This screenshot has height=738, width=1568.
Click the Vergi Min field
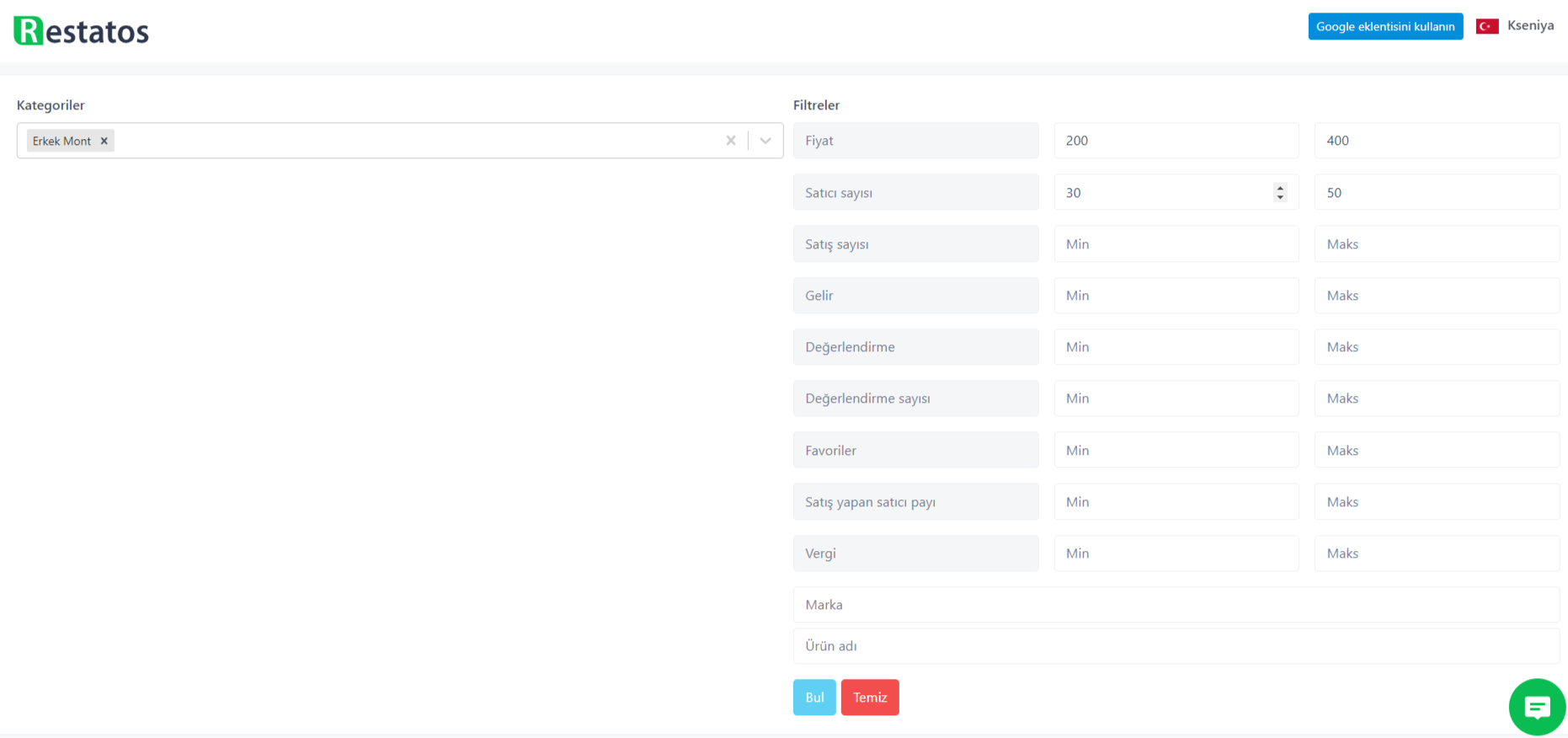1176,553
